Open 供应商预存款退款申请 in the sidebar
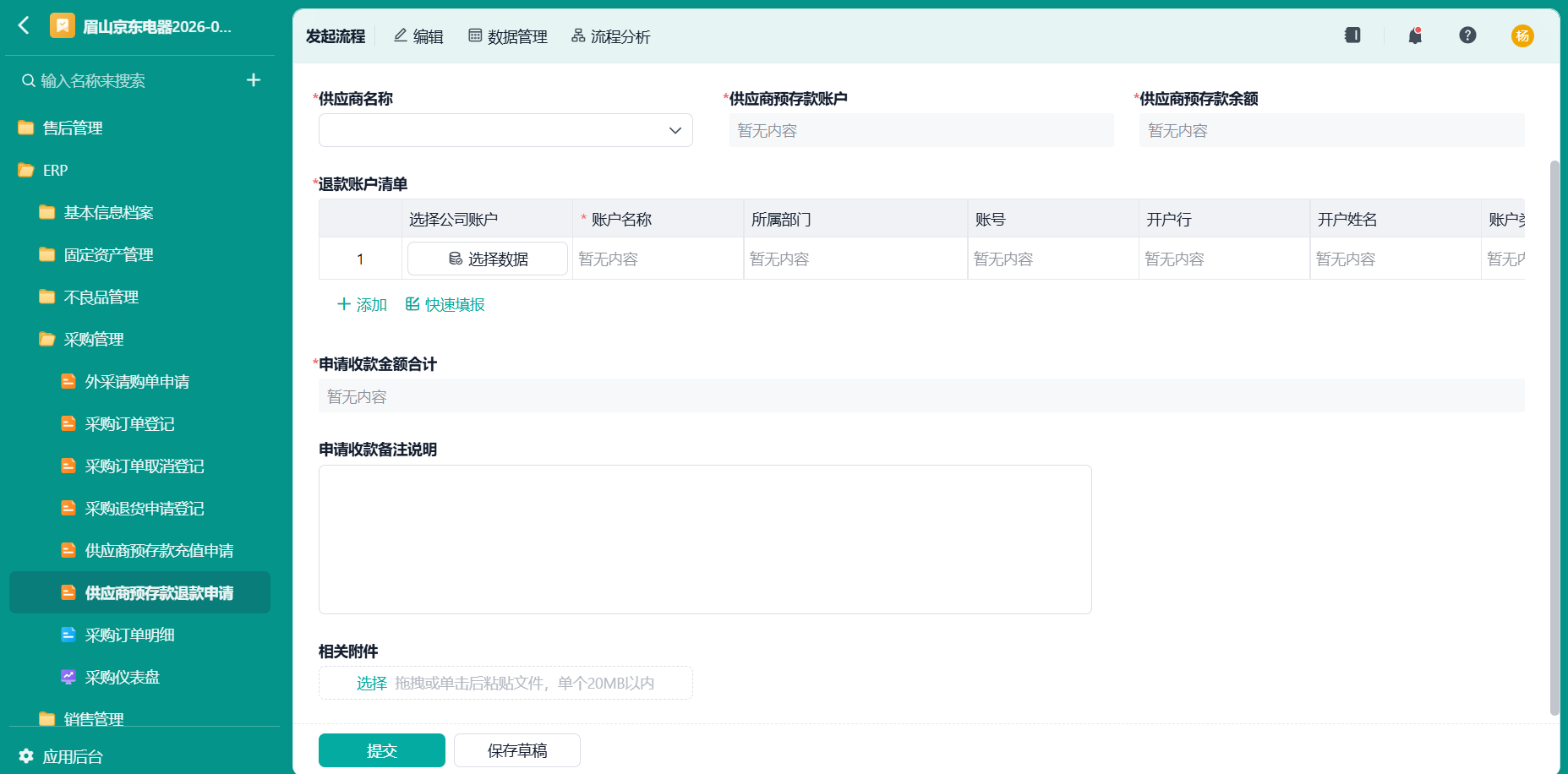1568x774 pixels. pyautogui.click(x=140, y=592)
